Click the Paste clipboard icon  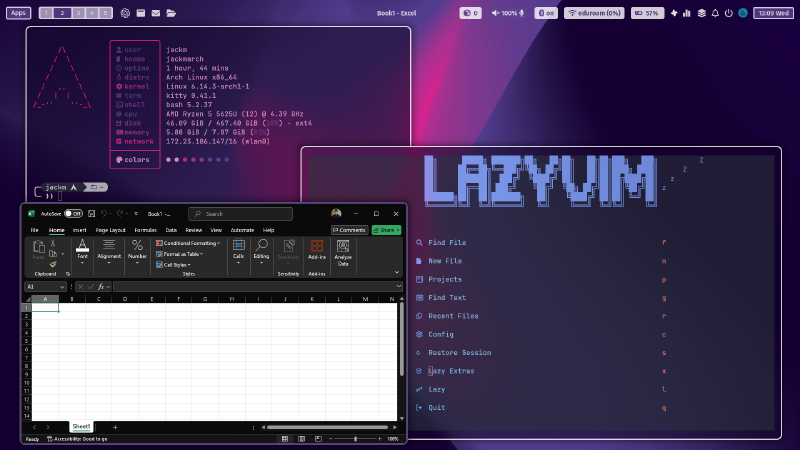pyautogui.click(x=38, y=247)
